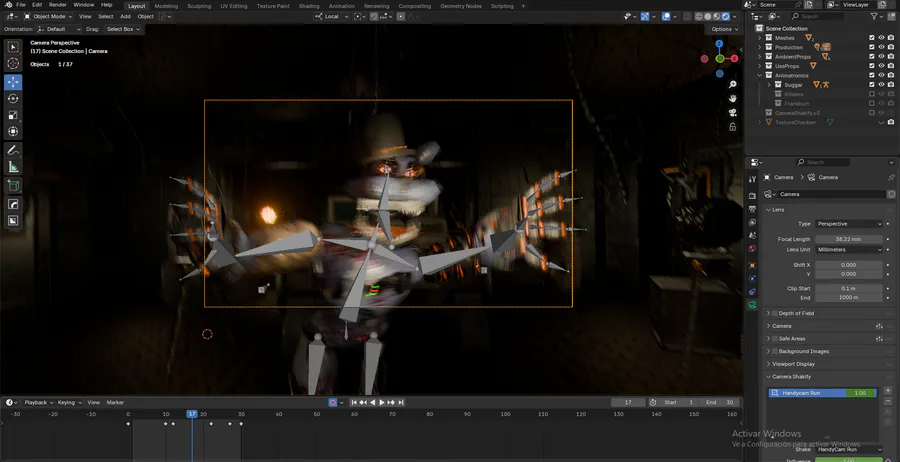Switch to the Modeling workspace tab
This screenshot has height=462, width=900.
(x=166, y=6)
